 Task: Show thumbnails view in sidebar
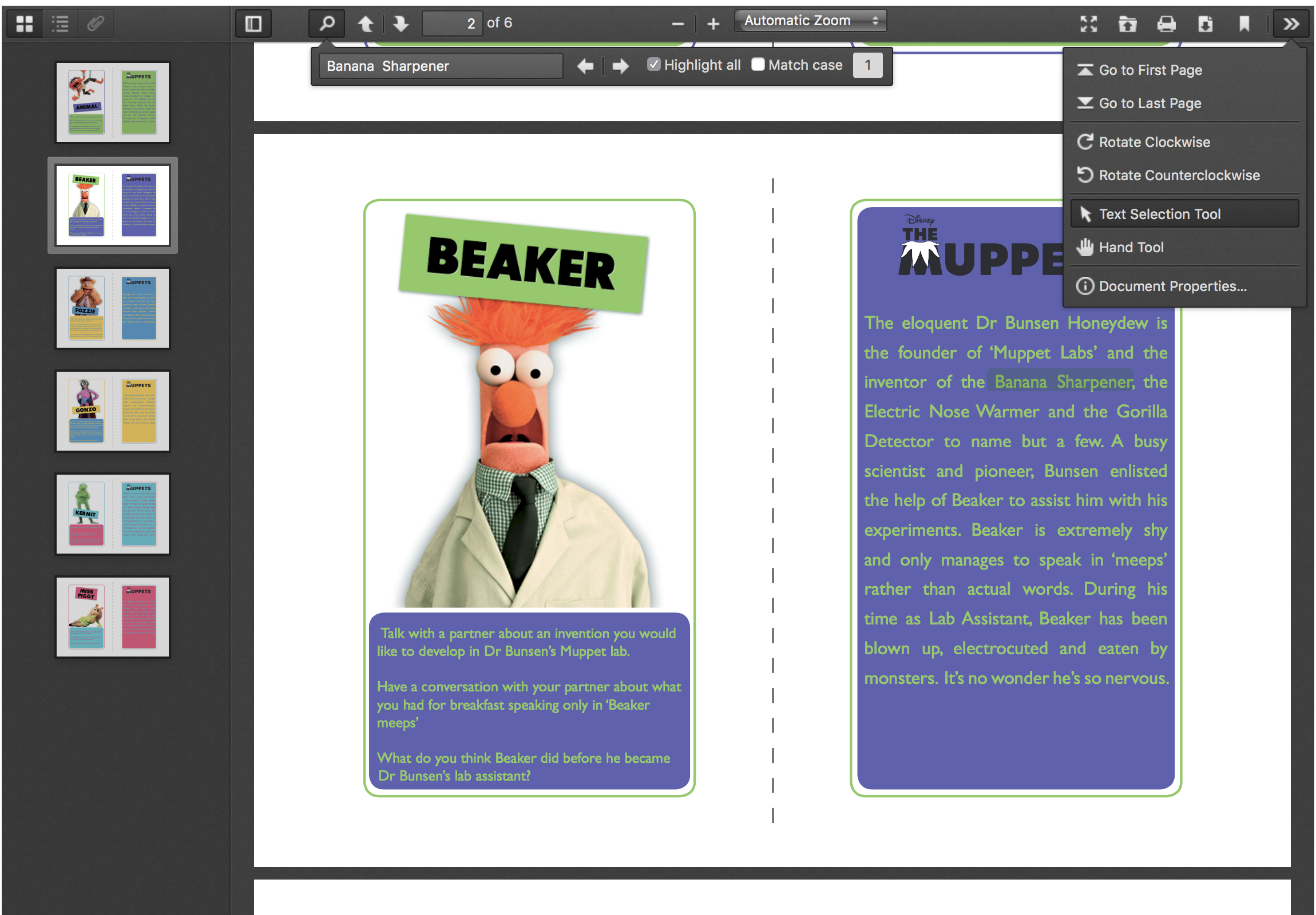click(24, 23)
